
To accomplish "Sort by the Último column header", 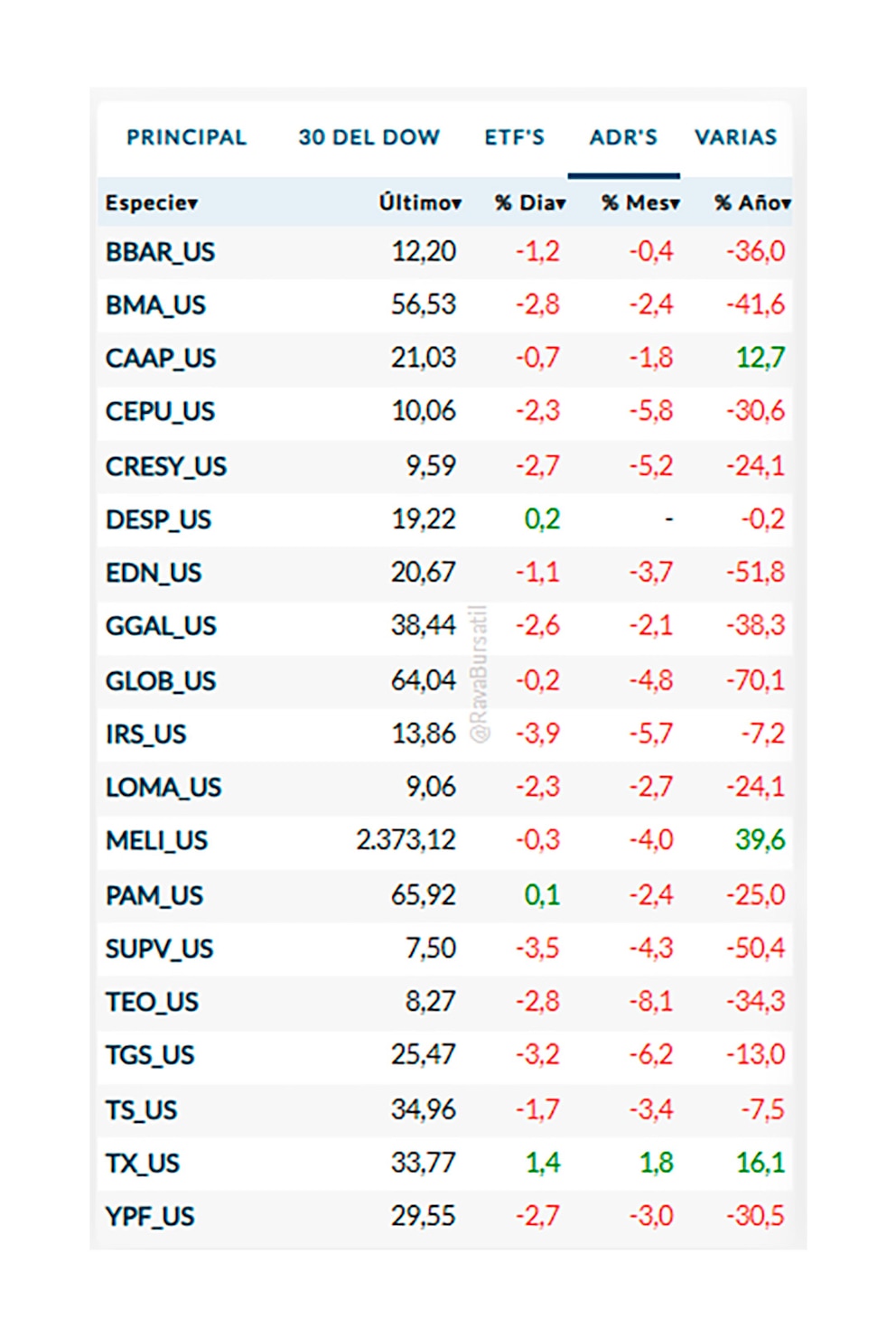I will click(x=420, y=203).
